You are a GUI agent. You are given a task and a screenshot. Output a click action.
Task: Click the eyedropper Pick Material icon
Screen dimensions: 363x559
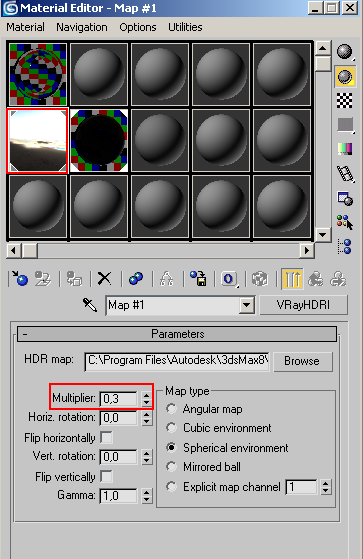(x=90, y=305)
